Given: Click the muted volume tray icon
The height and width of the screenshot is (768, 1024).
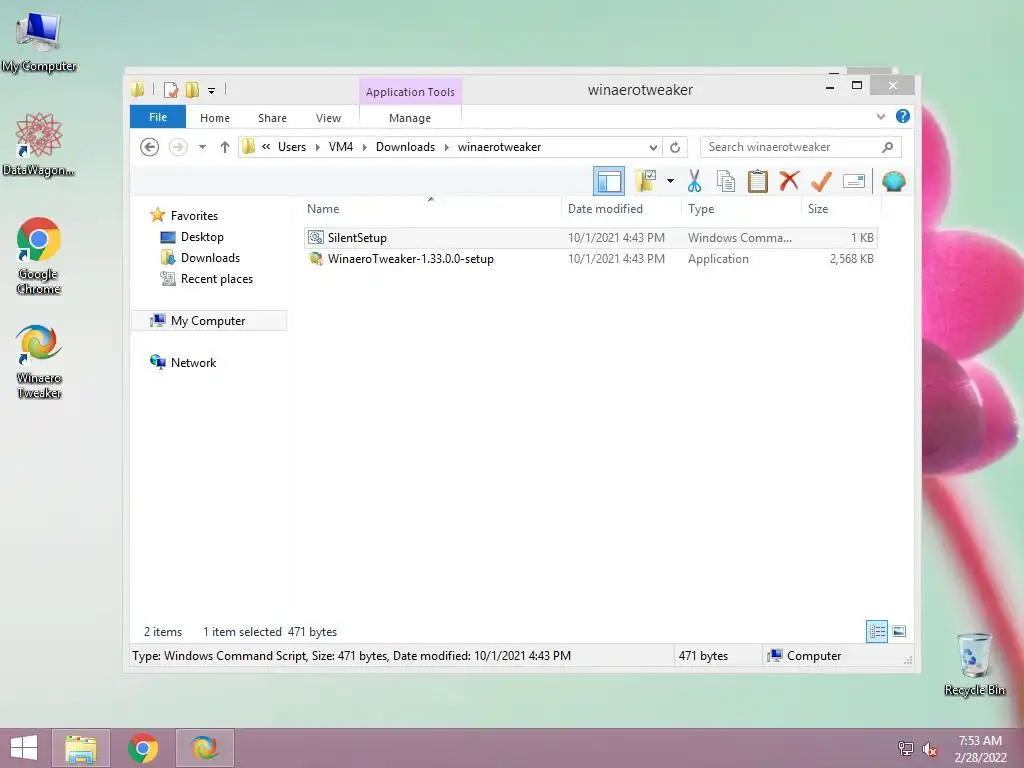Looking at the screenshot, I should [929, 748].
